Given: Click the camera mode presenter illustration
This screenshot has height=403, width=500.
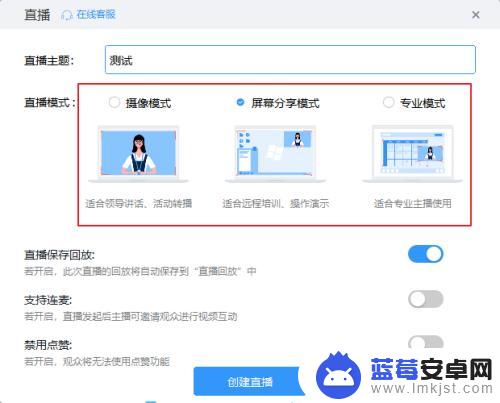Looking at the screenshot, I should click(x=138, y=154).
